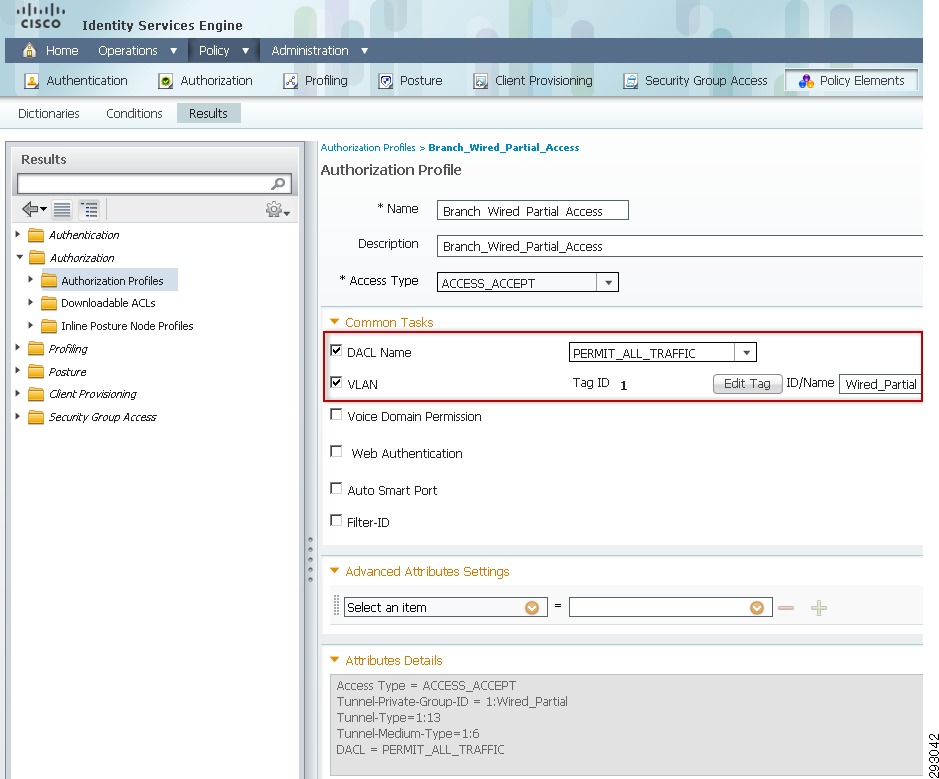
Task: Click the drag handle of the attribute row
Action: [336, 606]
